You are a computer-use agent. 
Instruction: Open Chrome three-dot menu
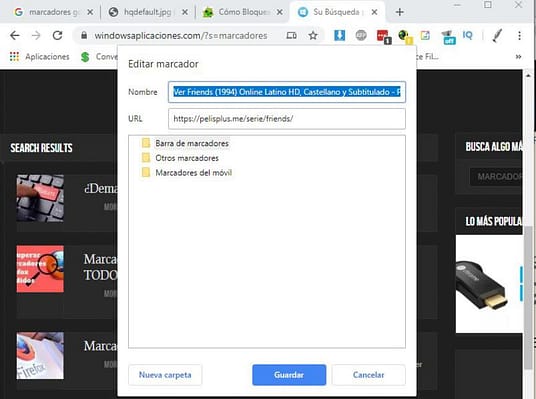tap(519, 35)
